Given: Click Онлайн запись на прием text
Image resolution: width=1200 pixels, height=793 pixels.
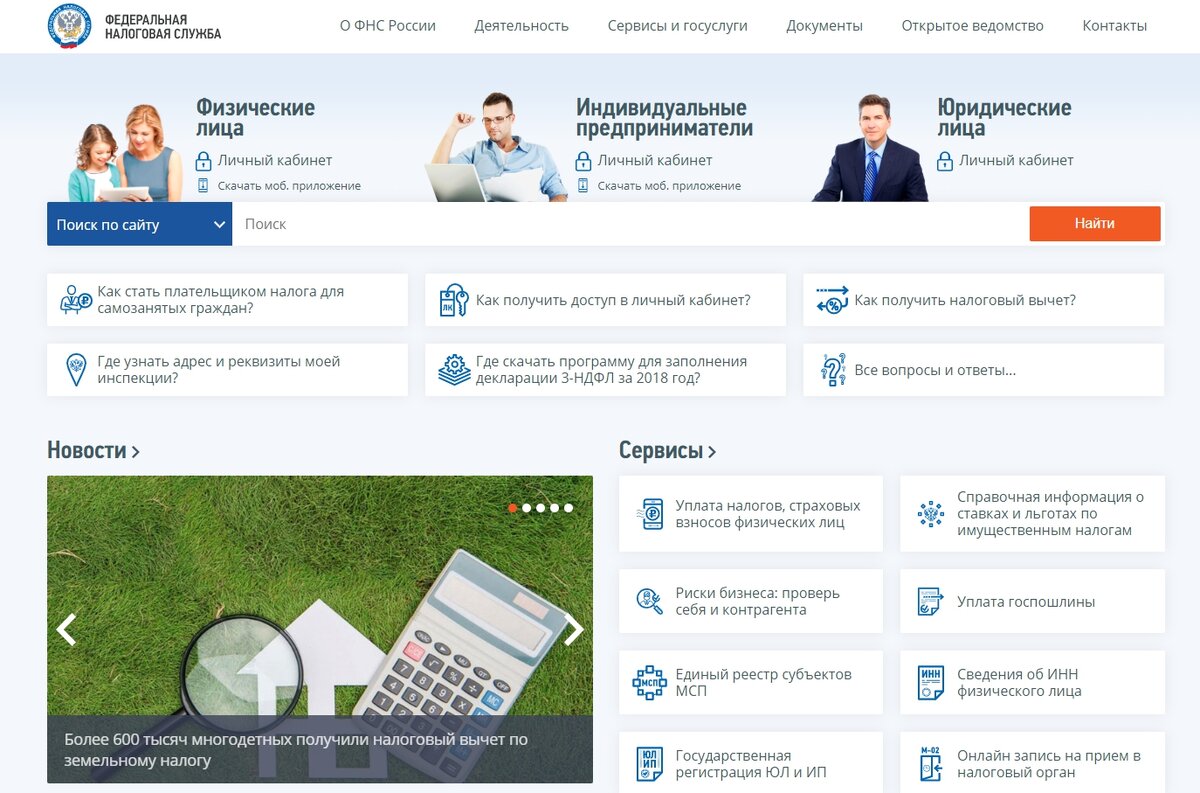Looking at the screenshot, I should coord(1049,764).
